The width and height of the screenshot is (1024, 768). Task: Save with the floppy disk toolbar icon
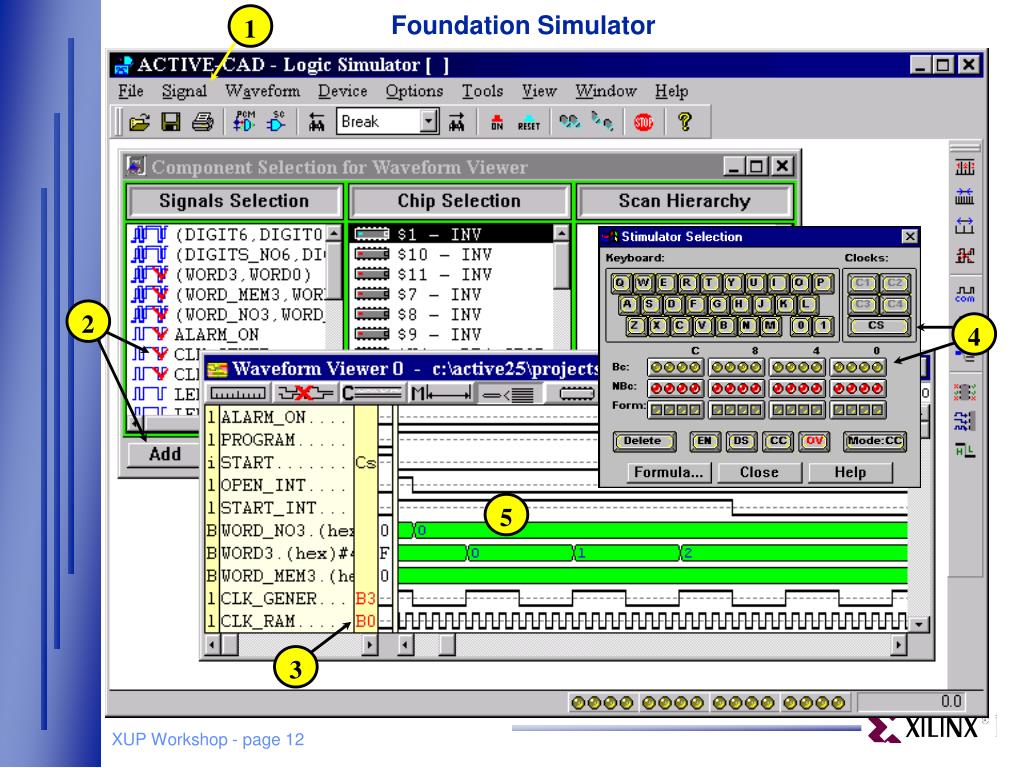pyautogui.click(x=171, y=122)
